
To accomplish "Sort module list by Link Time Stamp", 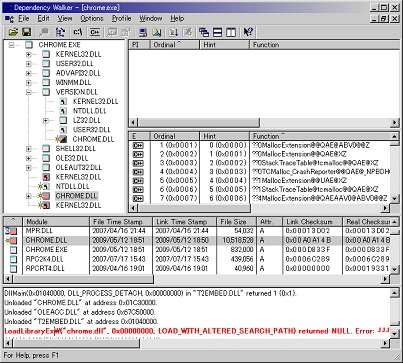I will [x=184, y=222].
